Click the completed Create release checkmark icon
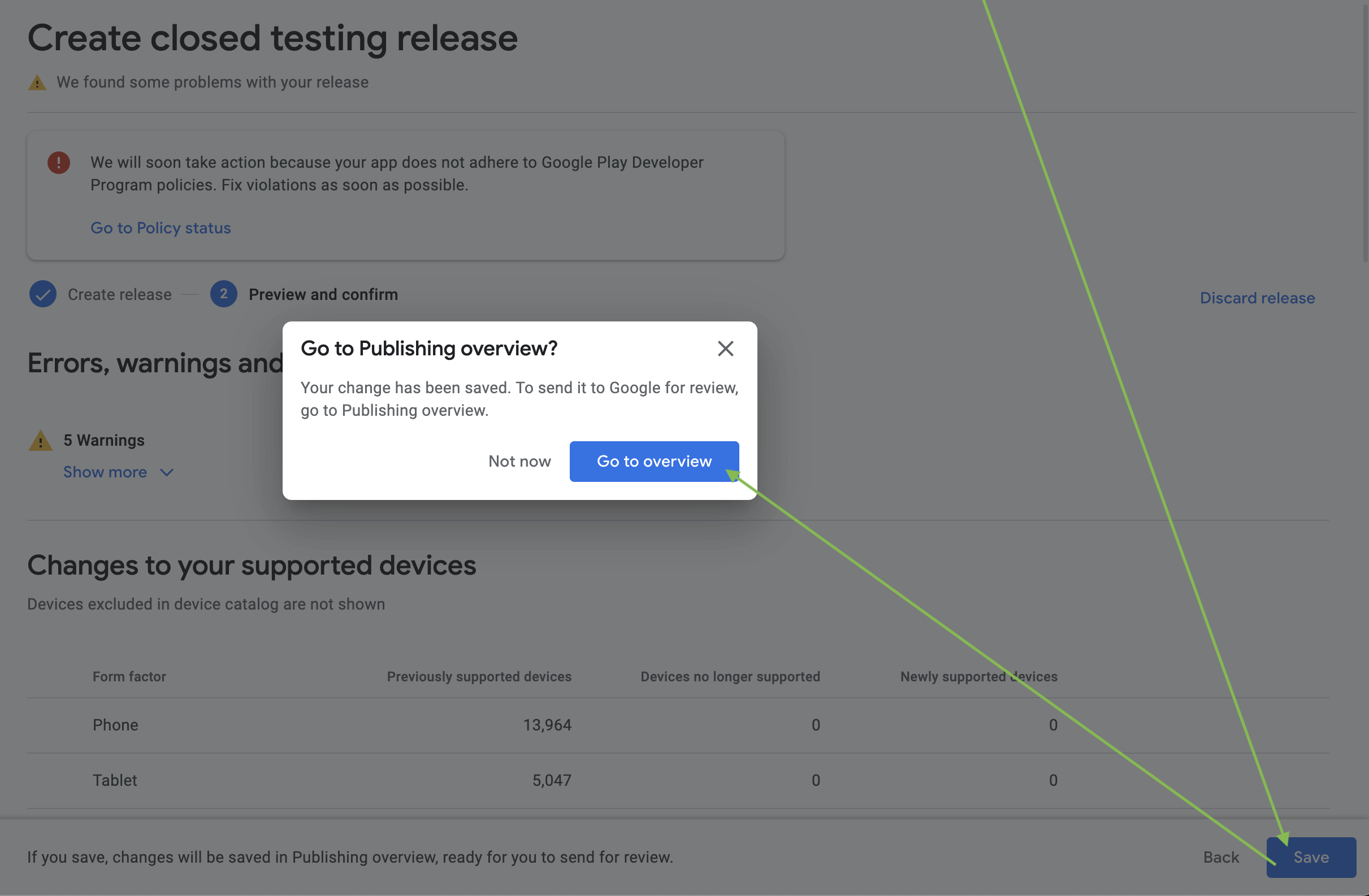Image resolution: width=1369 pixels, height=896 pixels. [43, 294]
